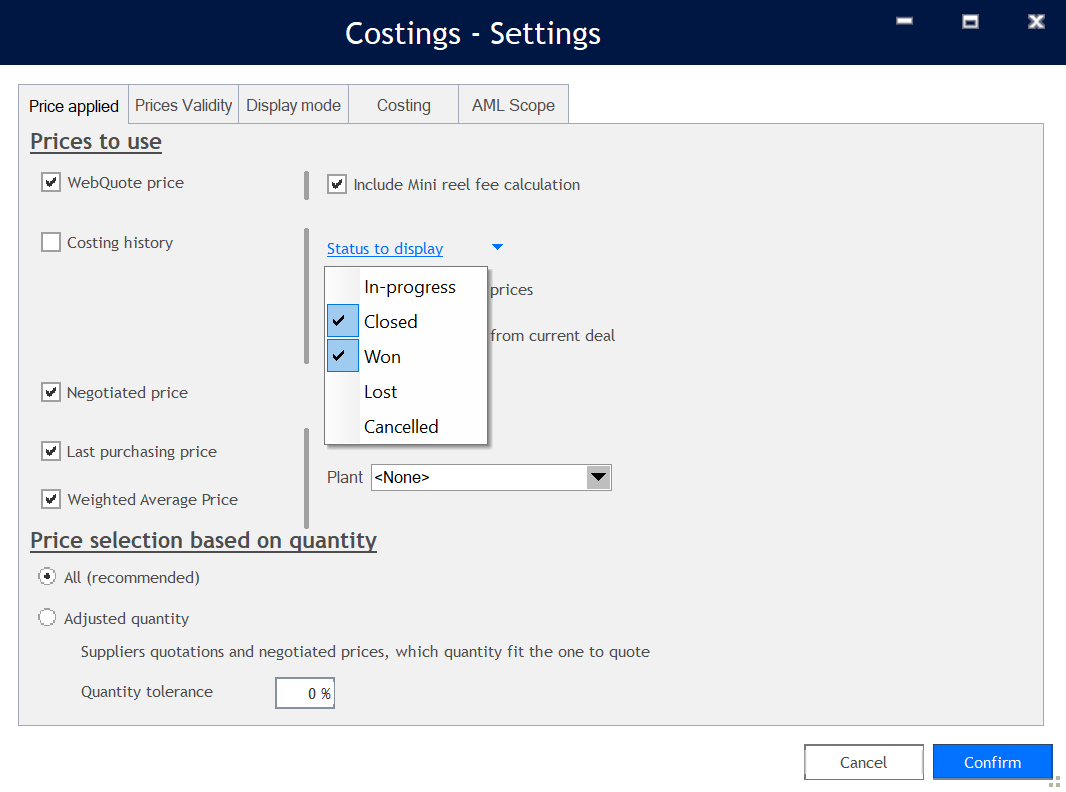Viewport: 1066px width, 792px height.
Task: Select Lost in the status dropdown
Action: click(x=380, y=392)
